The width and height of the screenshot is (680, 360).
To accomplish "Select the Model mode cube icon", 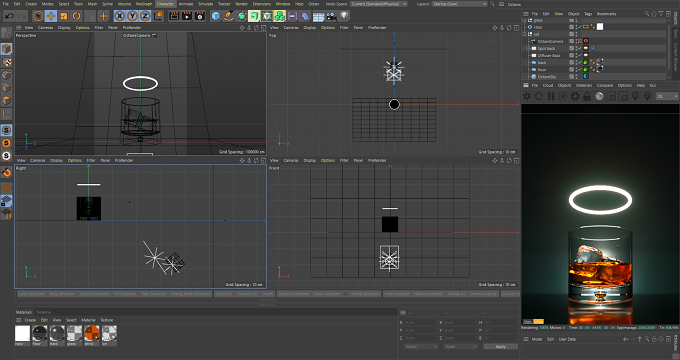I will click(7, 49).
